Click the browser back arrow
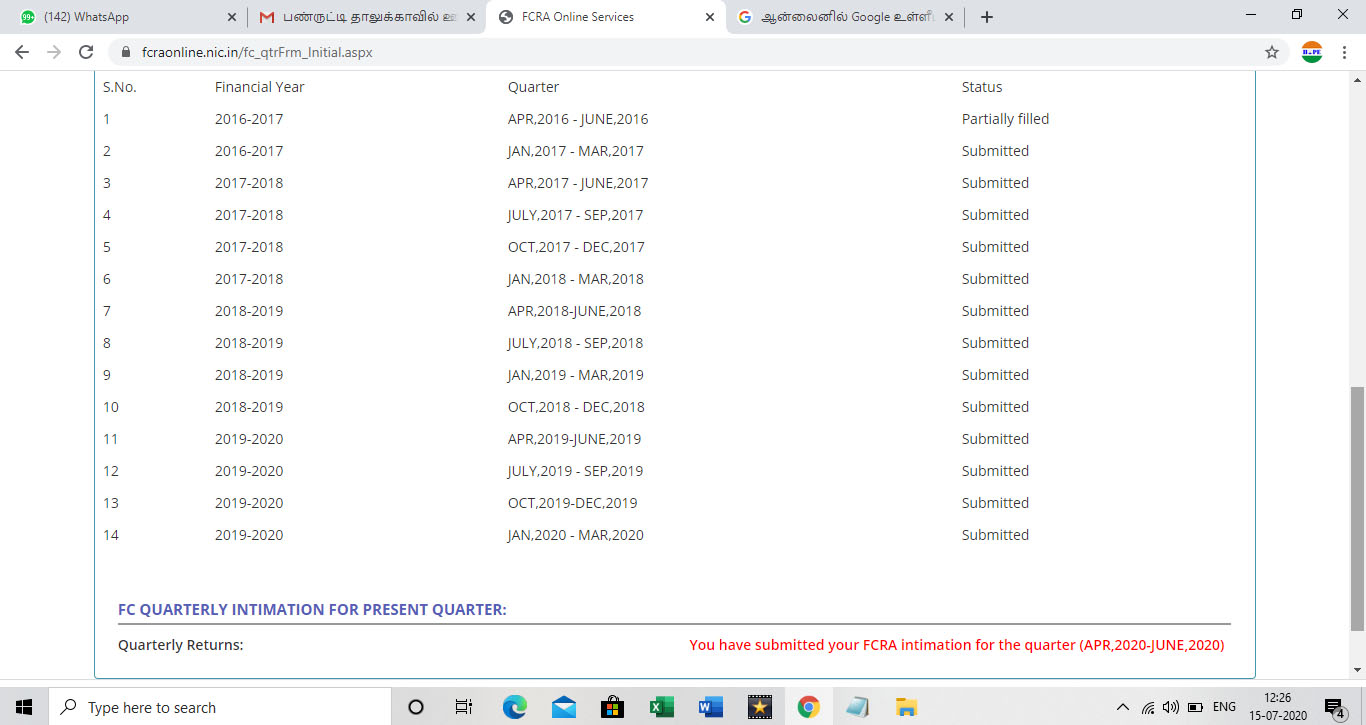 point(22,52)
